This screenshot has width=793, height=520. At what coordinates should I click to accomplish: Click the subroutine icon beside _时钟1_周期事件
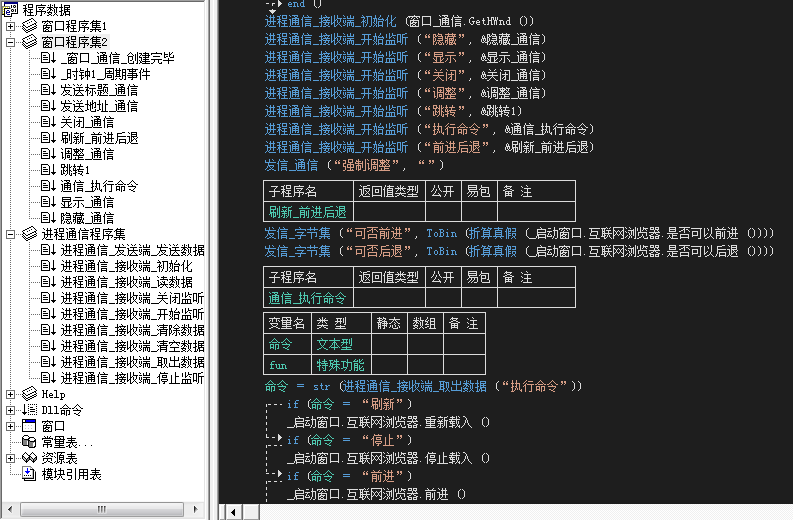[x=48, y=74]
